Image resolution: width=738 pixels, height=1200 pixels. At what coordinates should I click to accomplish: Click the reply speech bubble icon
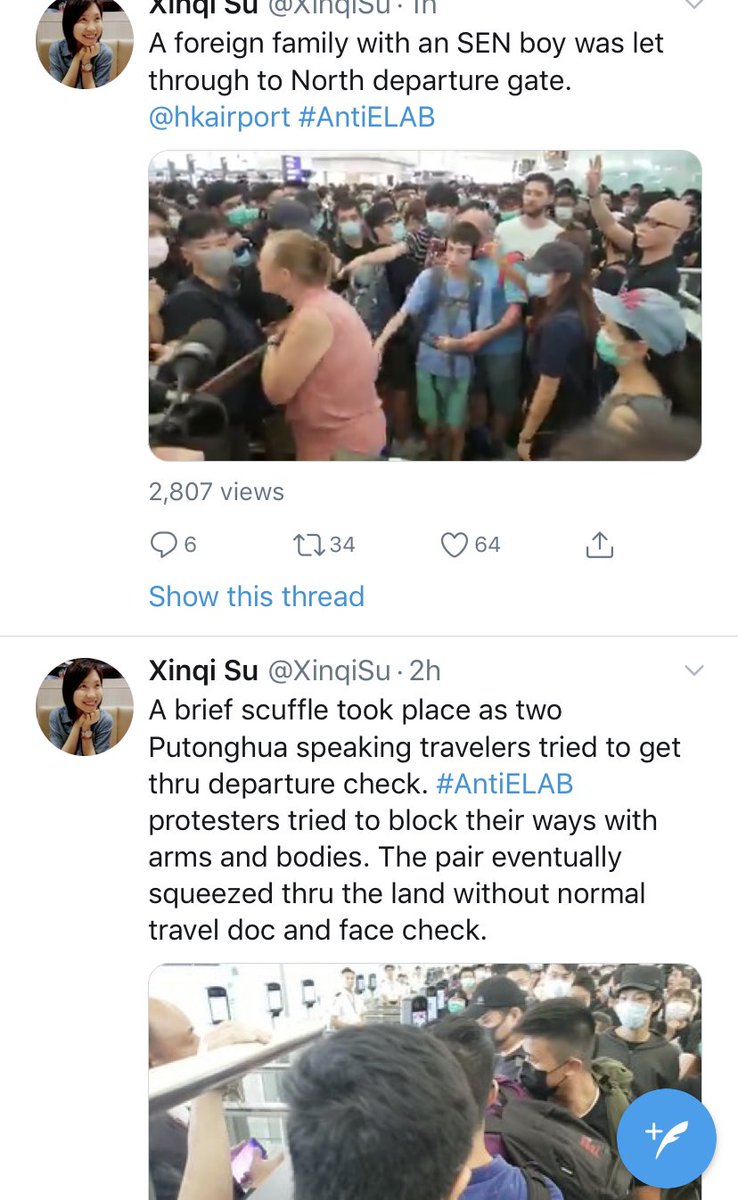click(x=163, y=544)
